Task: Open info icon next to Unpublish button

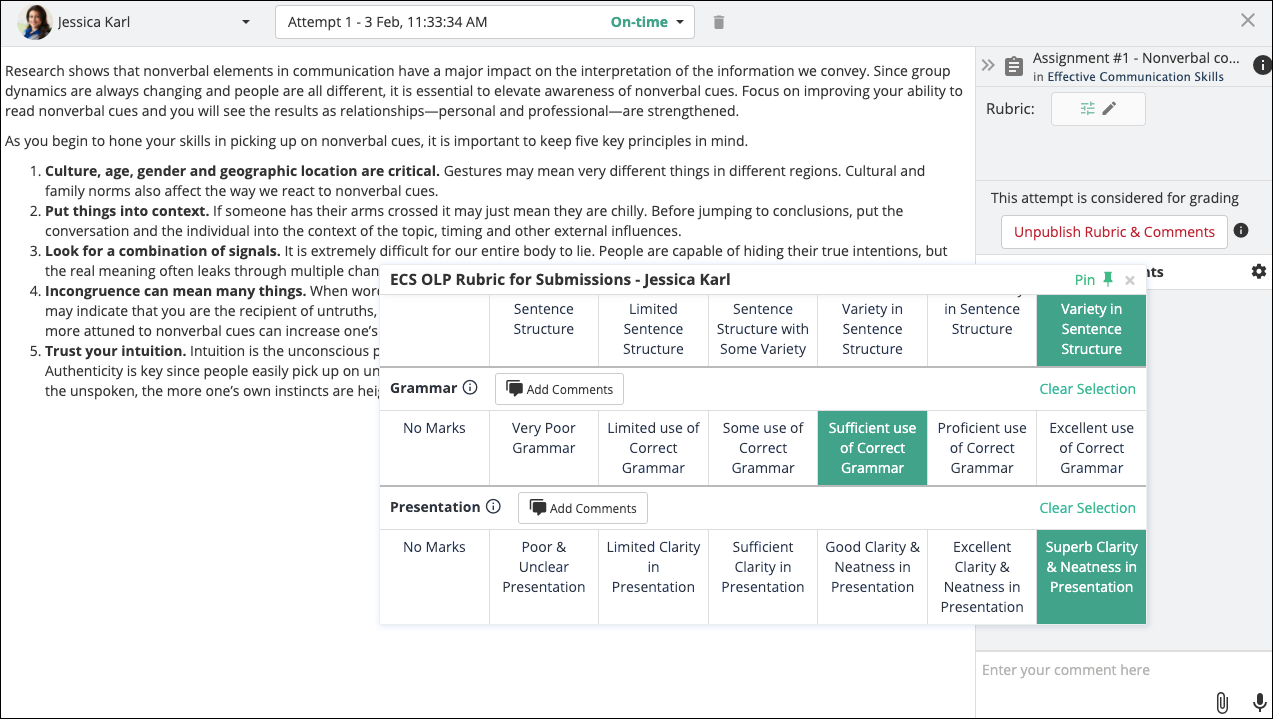Action: [x=1241, y=231]
